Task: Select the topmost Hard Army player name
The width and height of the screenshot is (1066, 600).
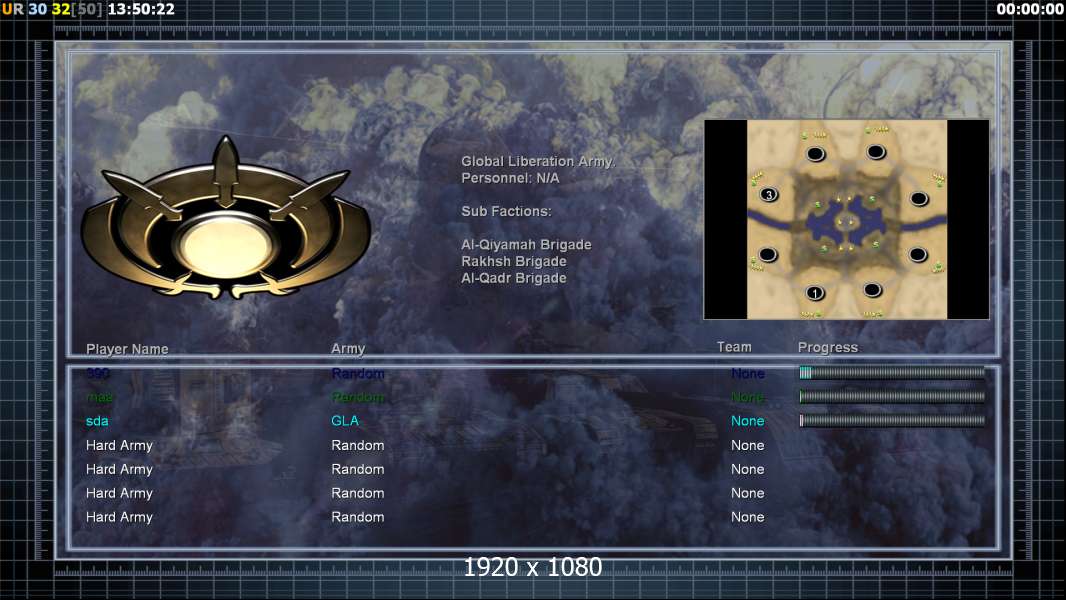Action: pos(119,446)
